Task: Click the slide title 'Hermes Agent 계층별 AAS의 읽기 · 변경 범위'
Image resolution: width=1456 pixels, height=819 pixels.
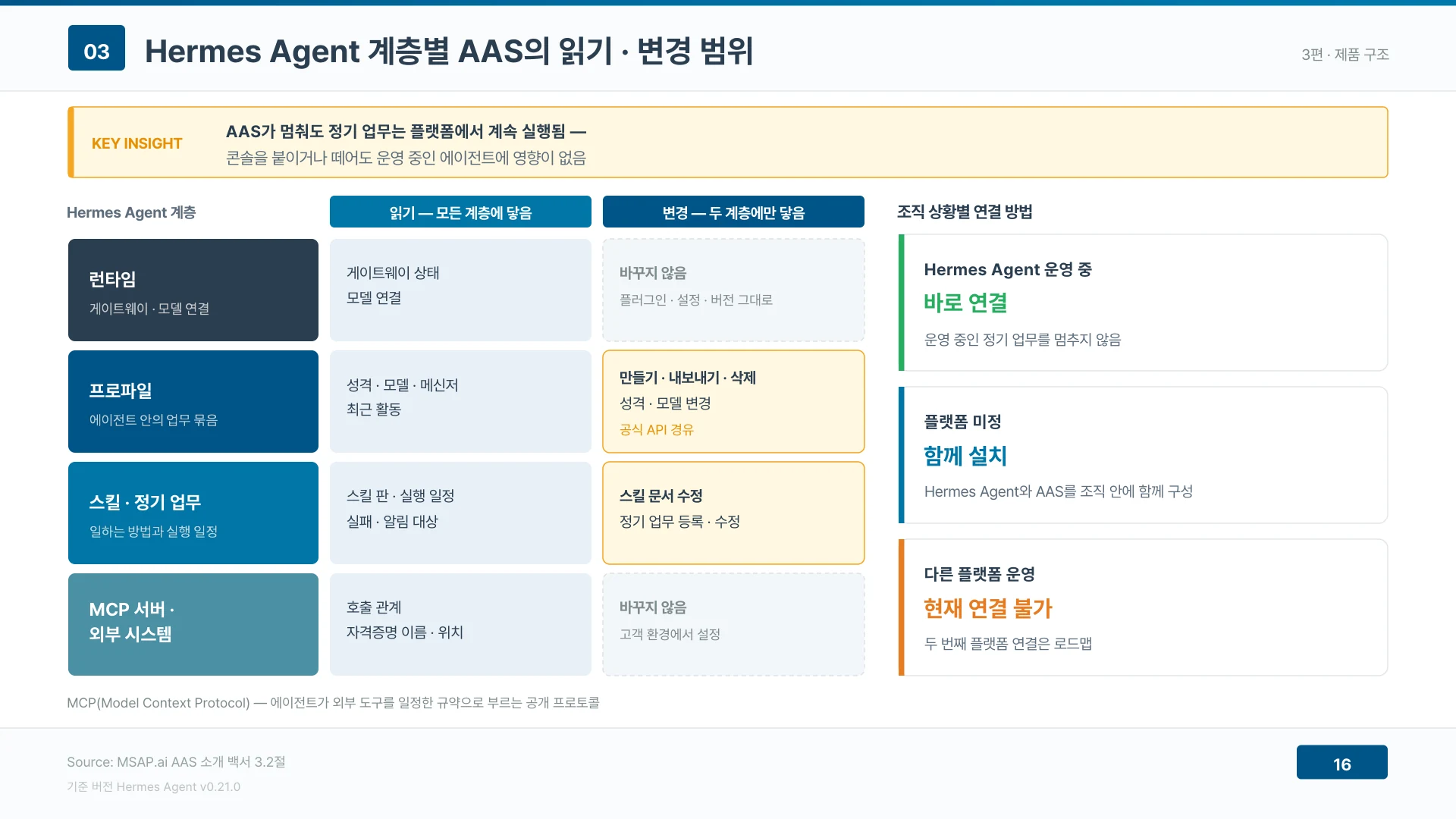Action: (x=449, y=52)
